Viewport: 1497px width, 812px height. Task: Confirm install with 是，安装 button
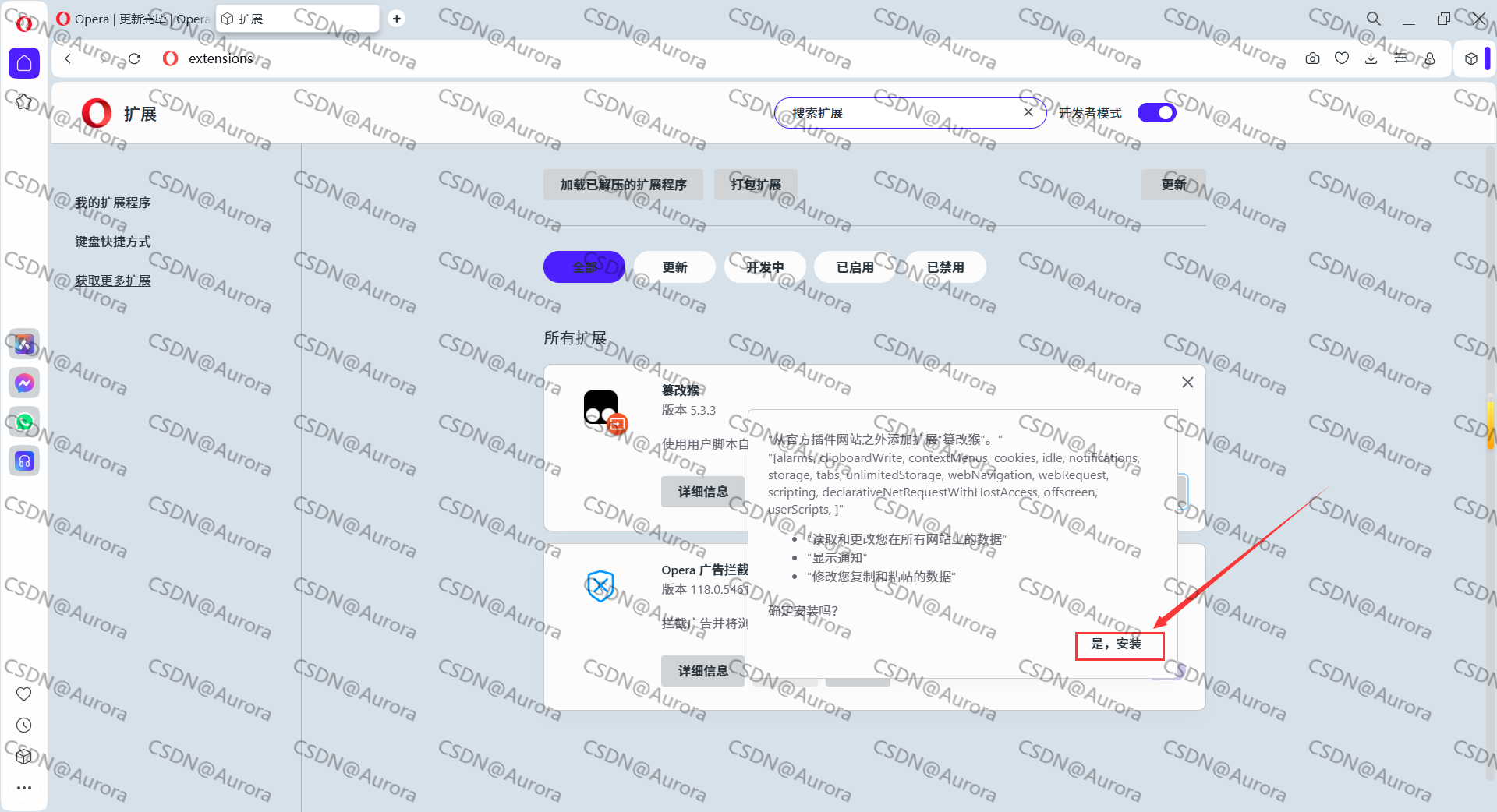(x=1120, y=644)
